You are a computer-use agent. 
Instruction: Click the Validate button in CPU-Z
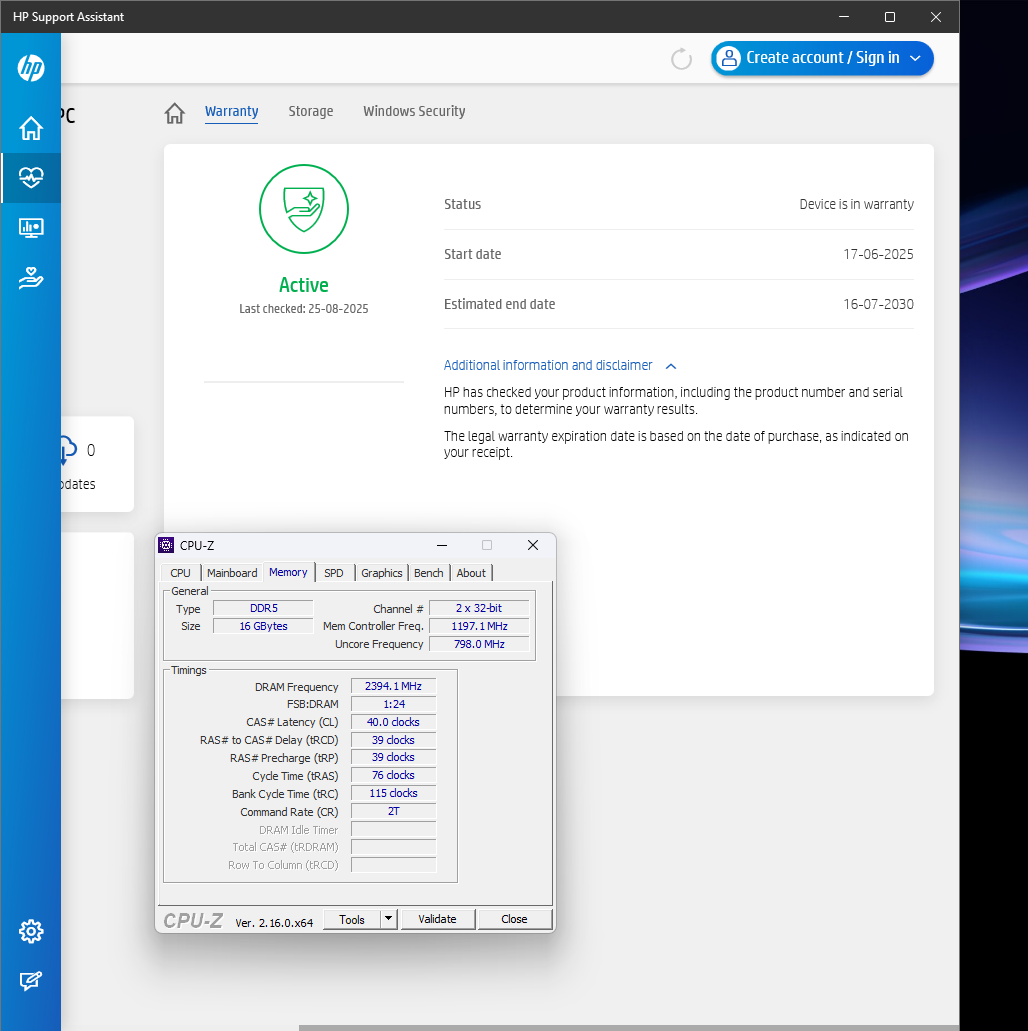[437, 919]
